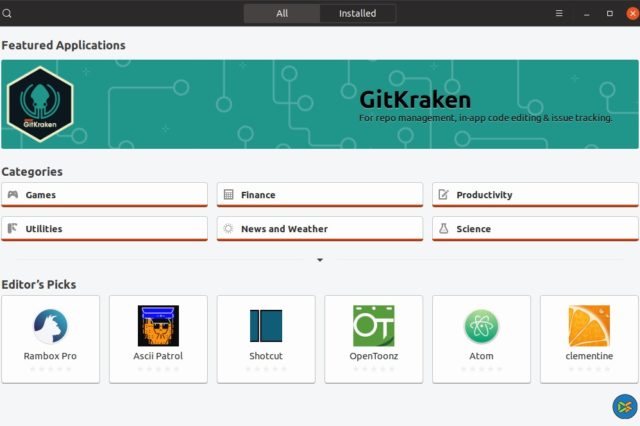Click the Rambox Pro star rating
Screen dimensions: 640x426
50,369
